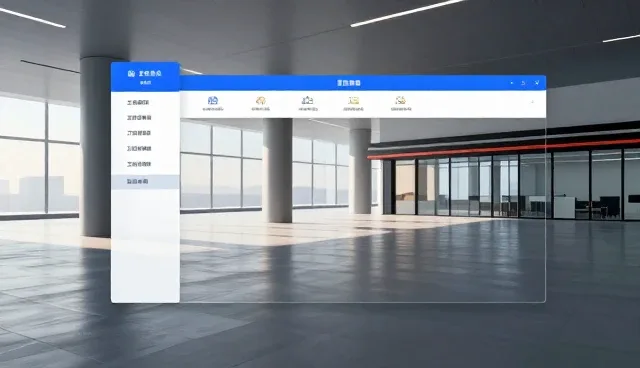This screenshot has width=640, height=368.
Task: Open the blue first toolbar icon
Action: (213, 100)
